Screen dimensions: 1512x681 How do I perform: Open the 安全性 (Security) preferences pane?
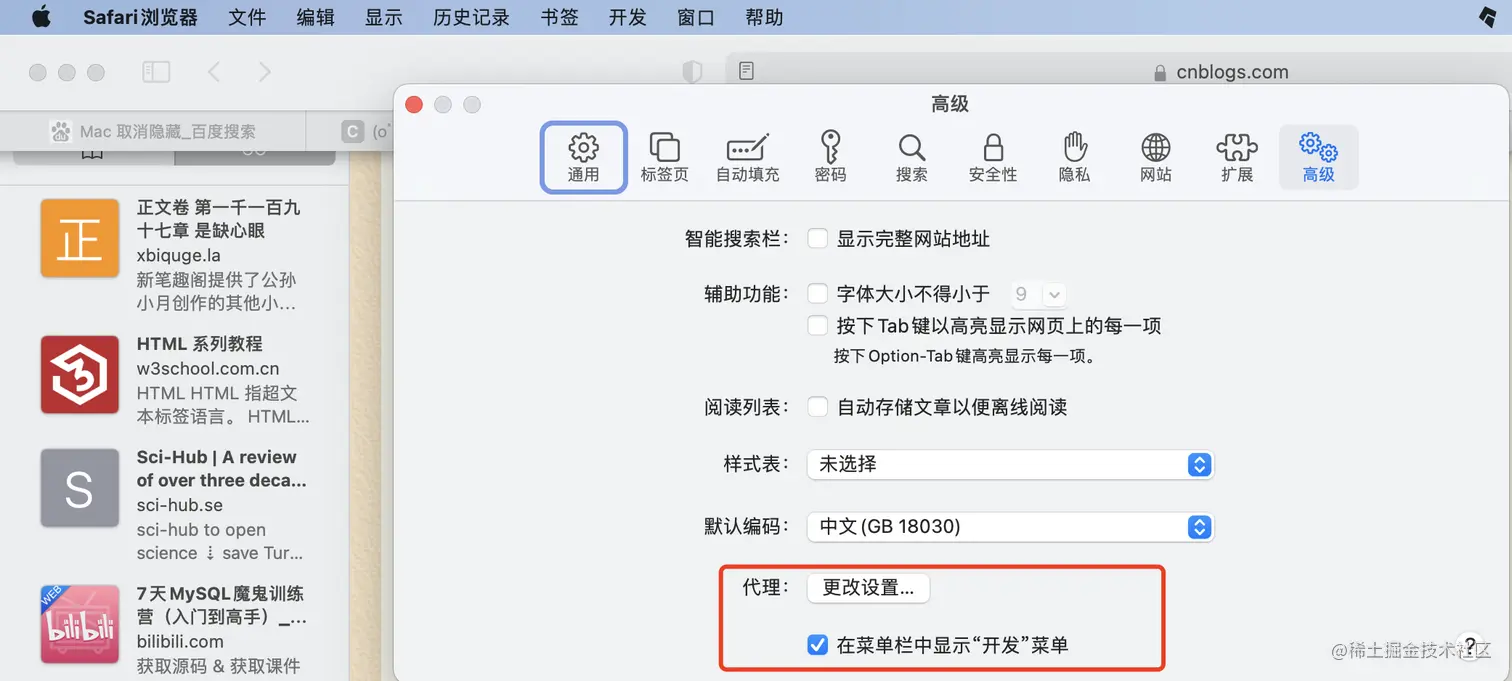click(993, 157)
